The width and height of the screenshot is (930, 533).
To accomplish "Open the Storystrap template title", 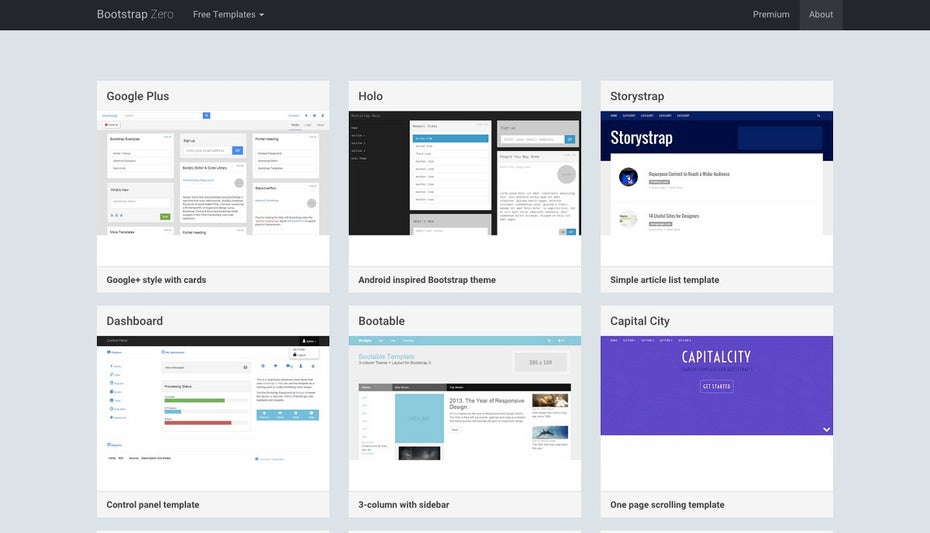I will point(637,96).
